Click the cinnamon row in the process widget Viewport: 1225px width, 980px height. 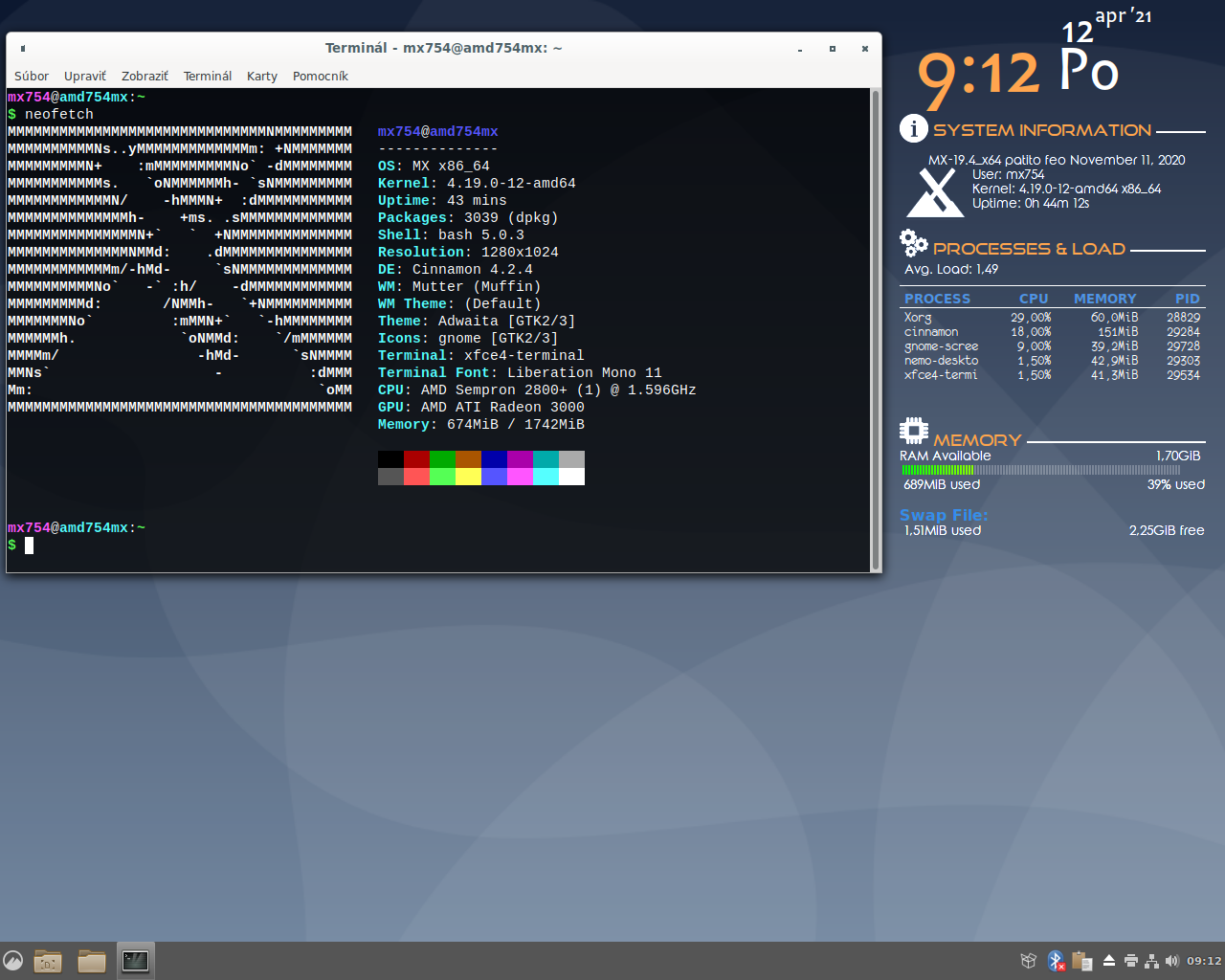pos(1052,332)
